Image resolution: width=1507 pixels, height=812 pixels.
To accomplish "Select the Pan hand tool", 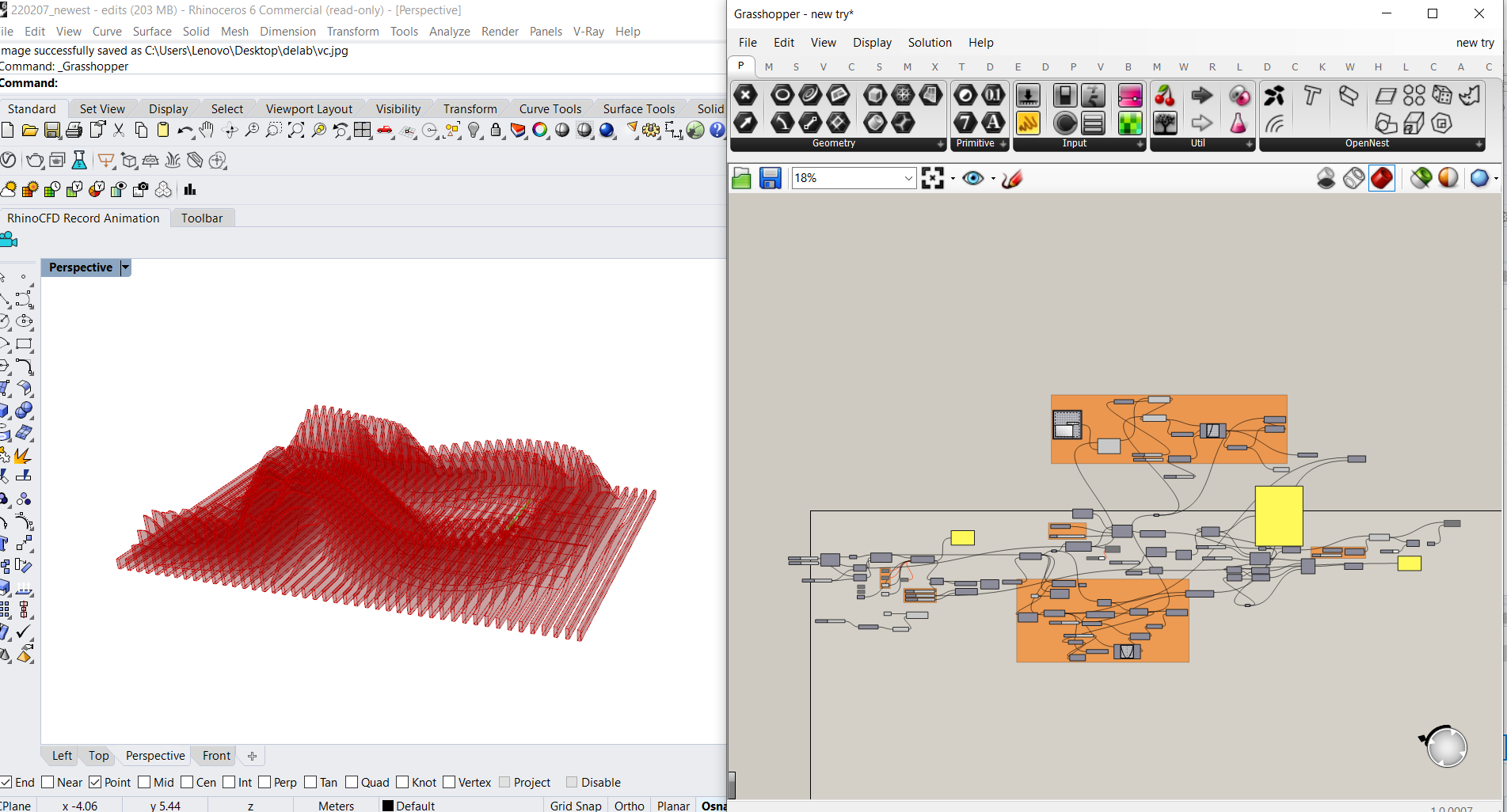I will [x=207, y=131].
